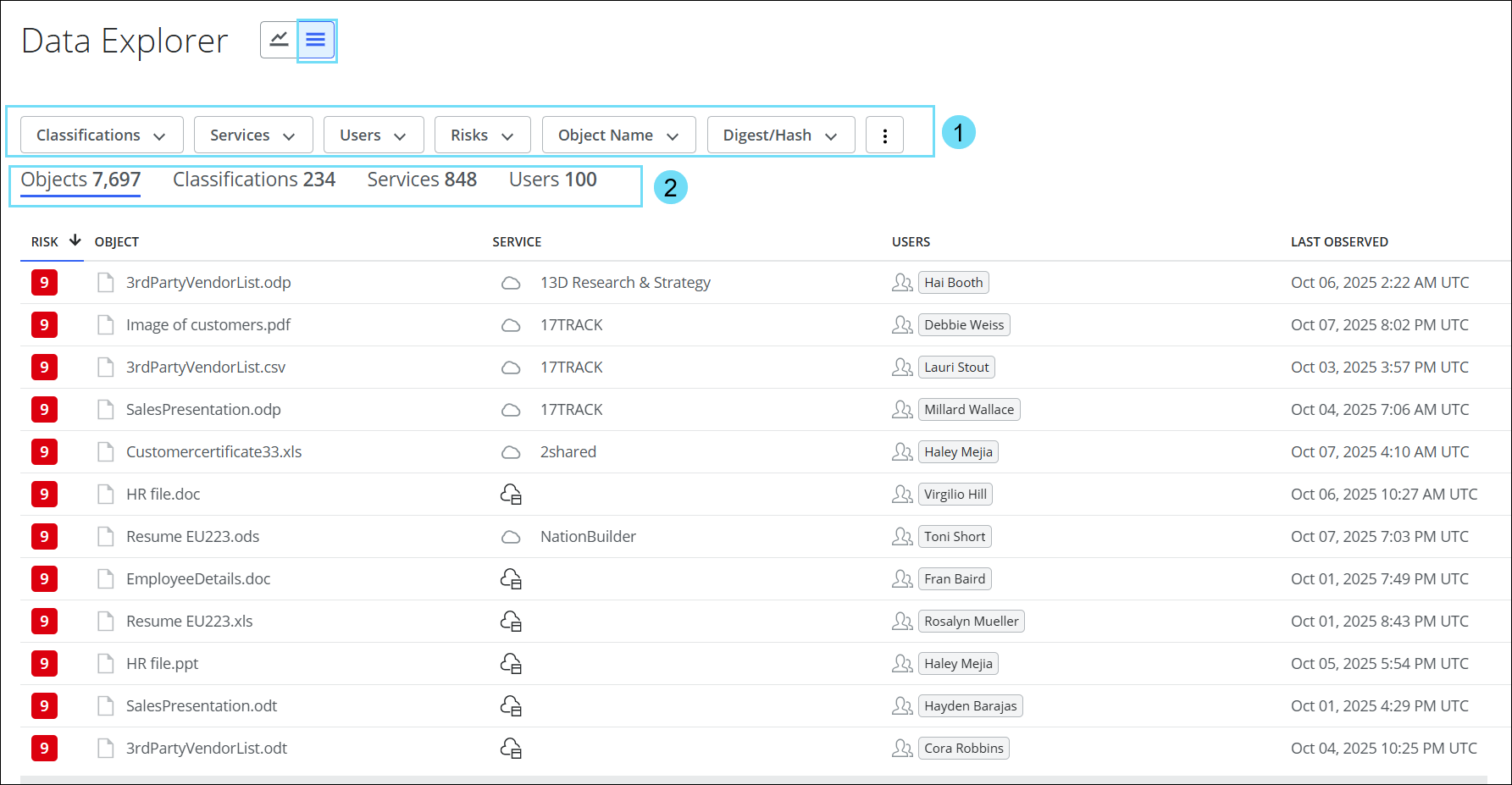
Task: Switch to graph view mode
Action: (279, 39)
